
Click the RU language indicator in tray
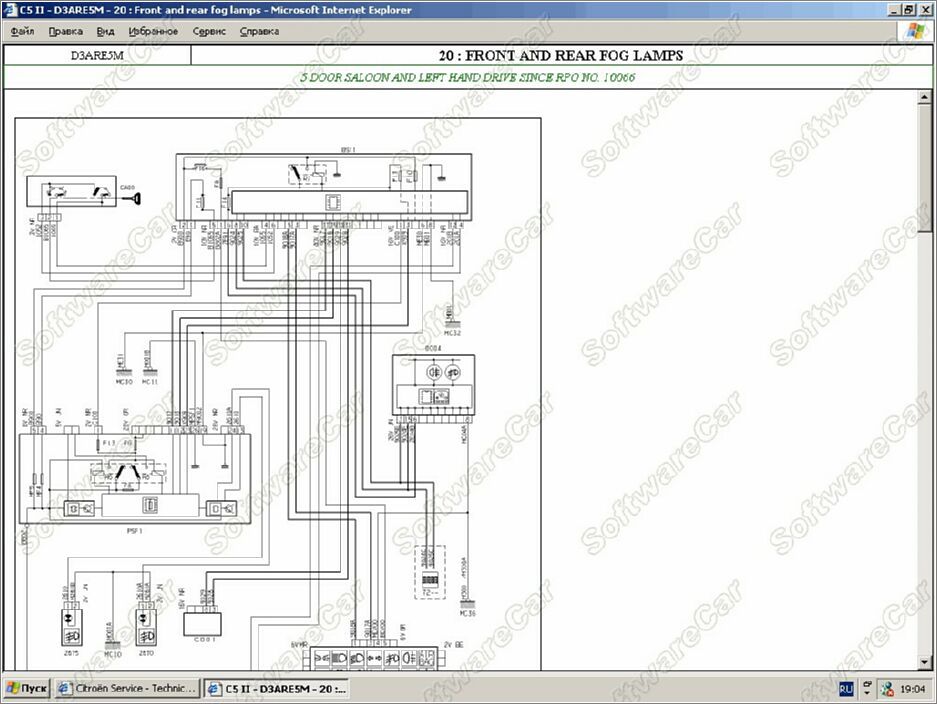click(846, 688)
